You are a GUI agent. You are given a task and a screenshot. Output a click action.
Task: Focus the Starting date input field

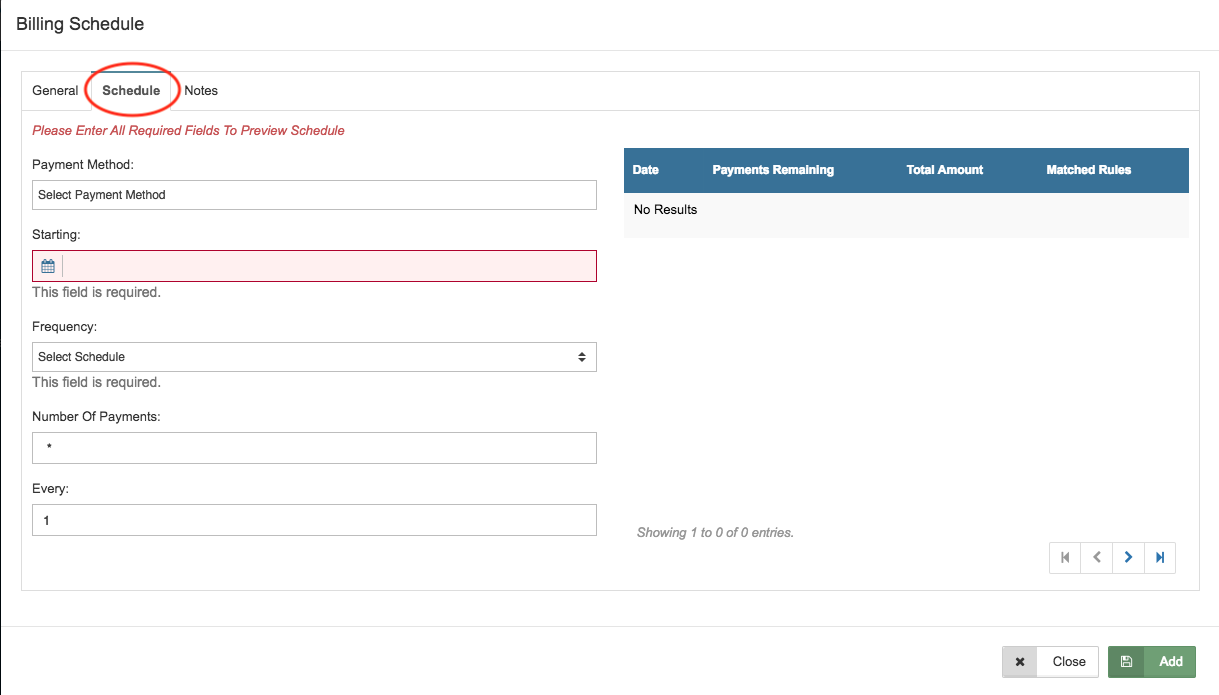[x=328, y=266]
